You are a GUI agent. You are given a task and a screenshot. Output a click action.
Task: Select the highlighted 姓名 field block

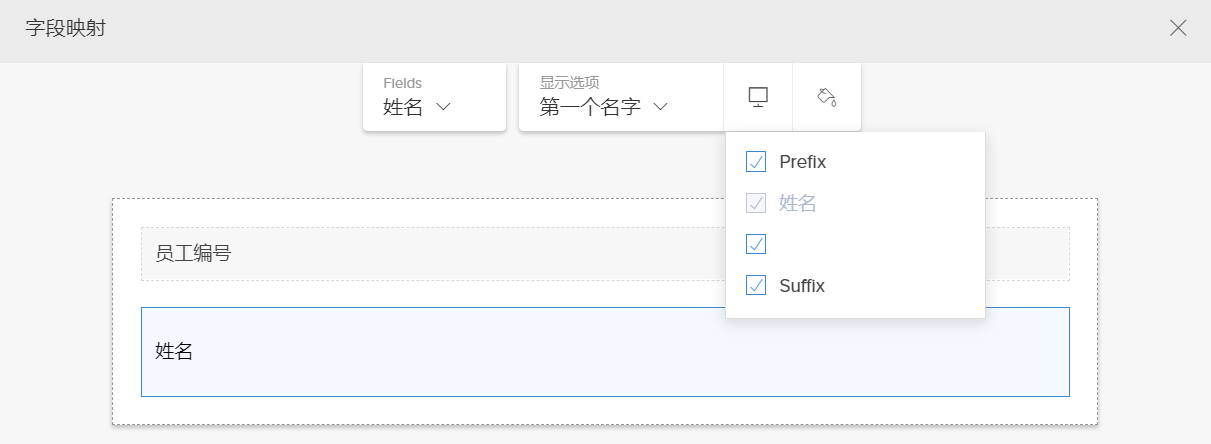pos(605,352)
